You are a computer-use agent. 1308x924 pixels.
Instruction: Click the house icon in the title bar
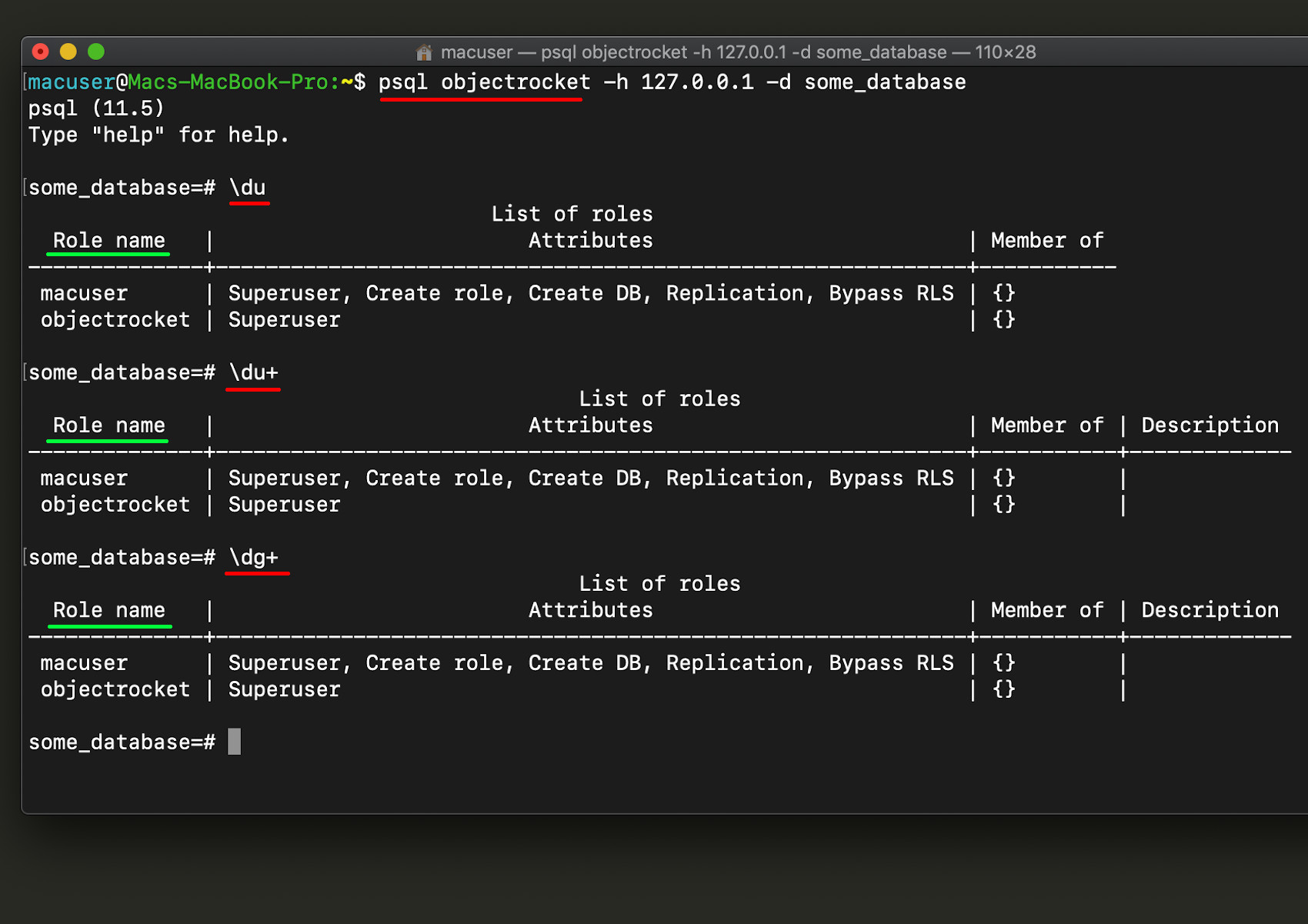[x=424, y=52]
